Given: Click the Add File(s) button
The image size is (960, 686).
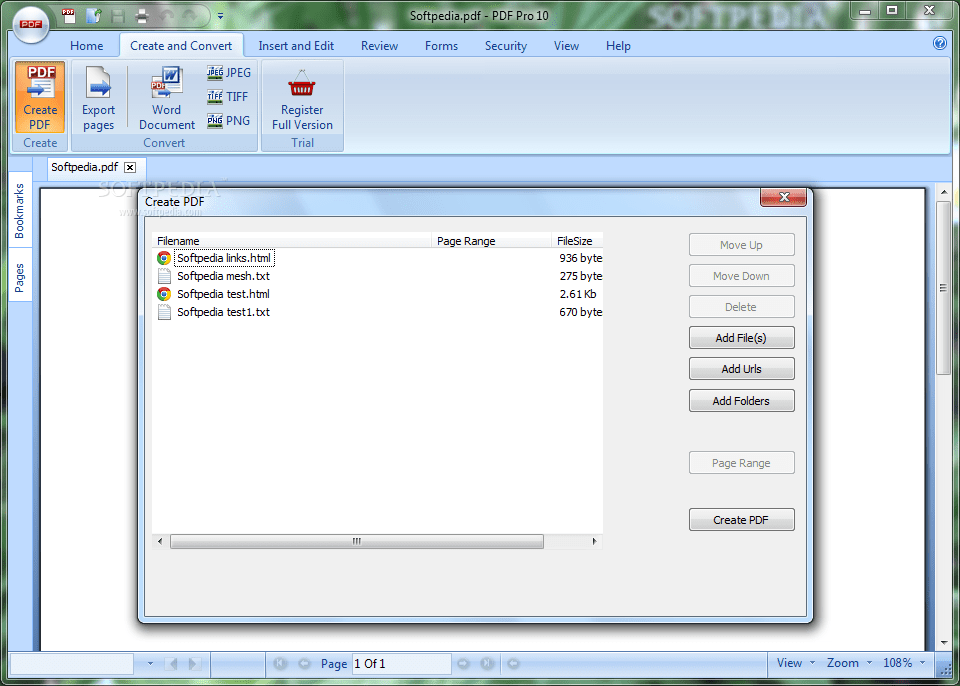Looking at the screenshot, I should (x=741, y=338).
